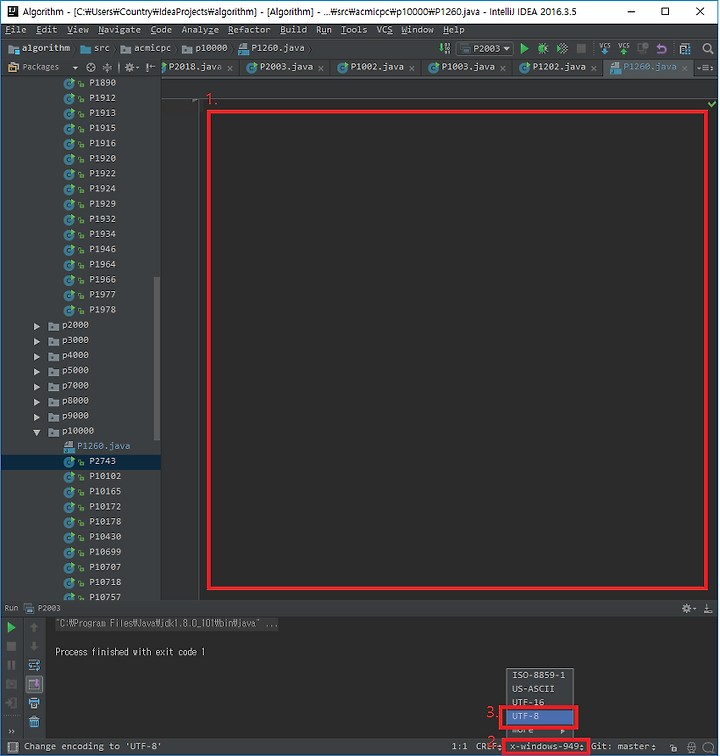Click the Collapse All icon in Packages panel
Viewport: 720px width, 756px height.
pos(107,68)
